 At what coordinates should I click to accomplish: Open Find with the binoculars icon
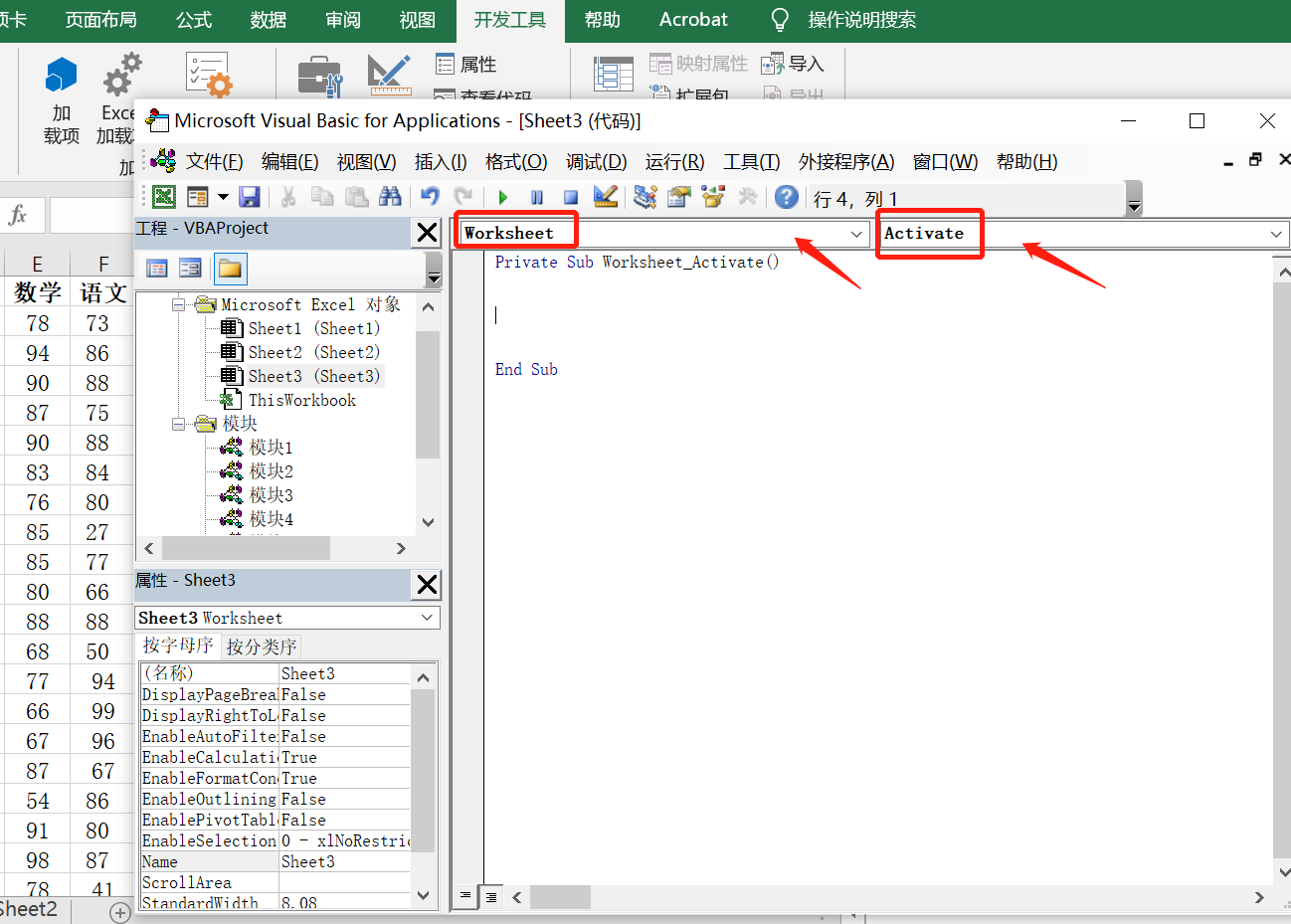[x=390, y=197]
